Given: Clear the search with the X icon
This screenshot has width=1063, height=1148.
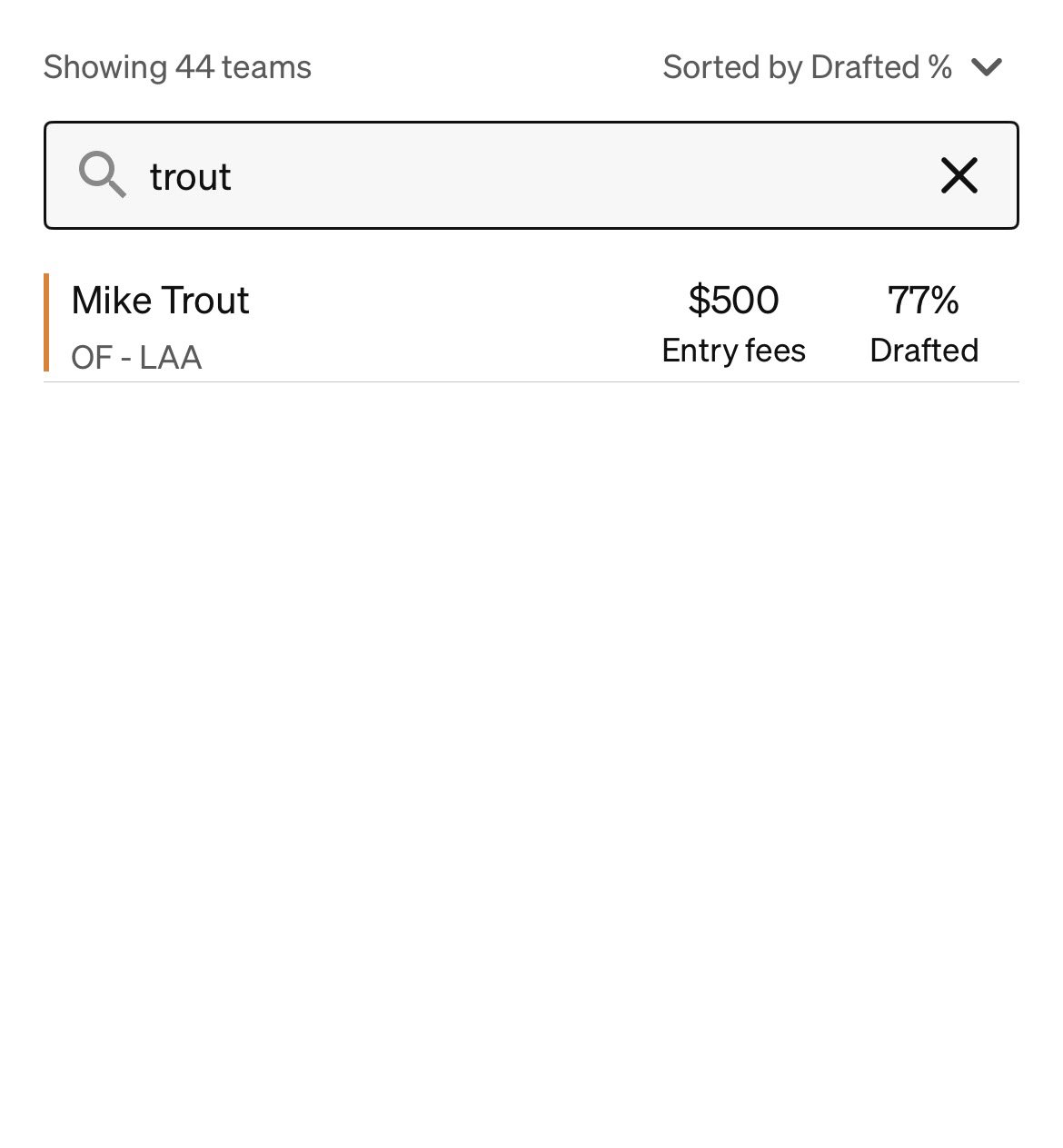Looking at the screenshot, I should tap(959, 175).
